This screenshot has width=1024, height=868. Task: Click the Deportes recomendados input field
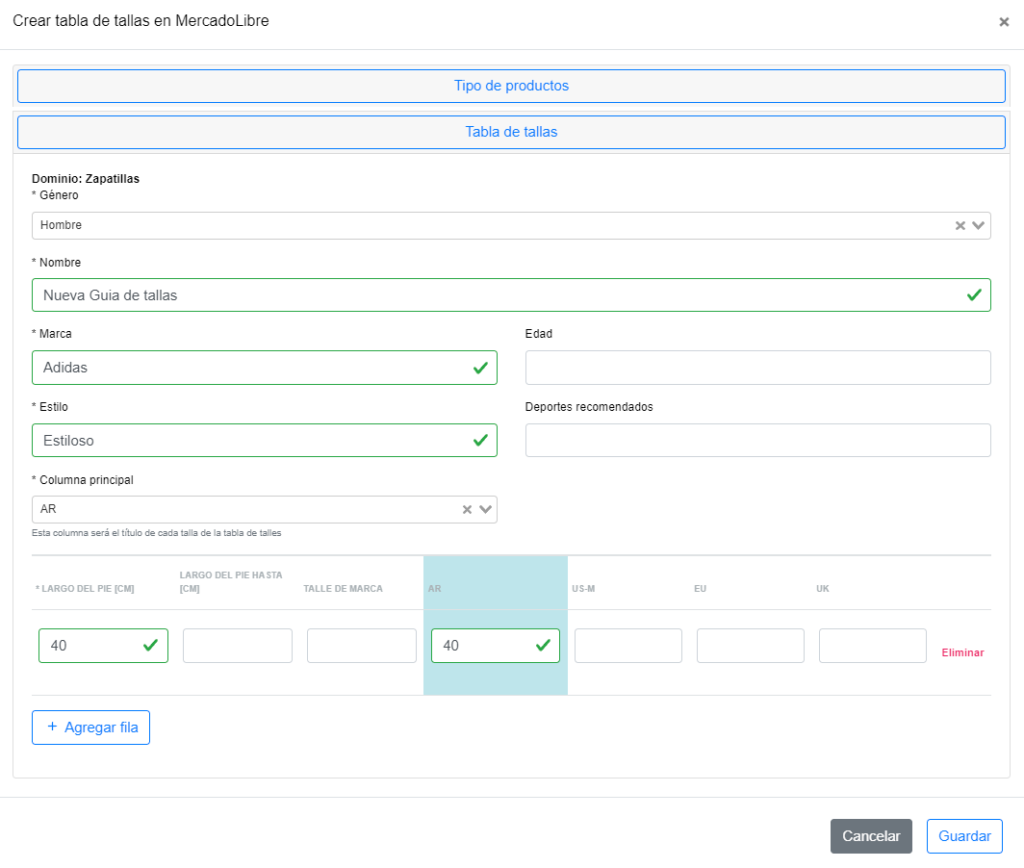click(x=758, y=440)
